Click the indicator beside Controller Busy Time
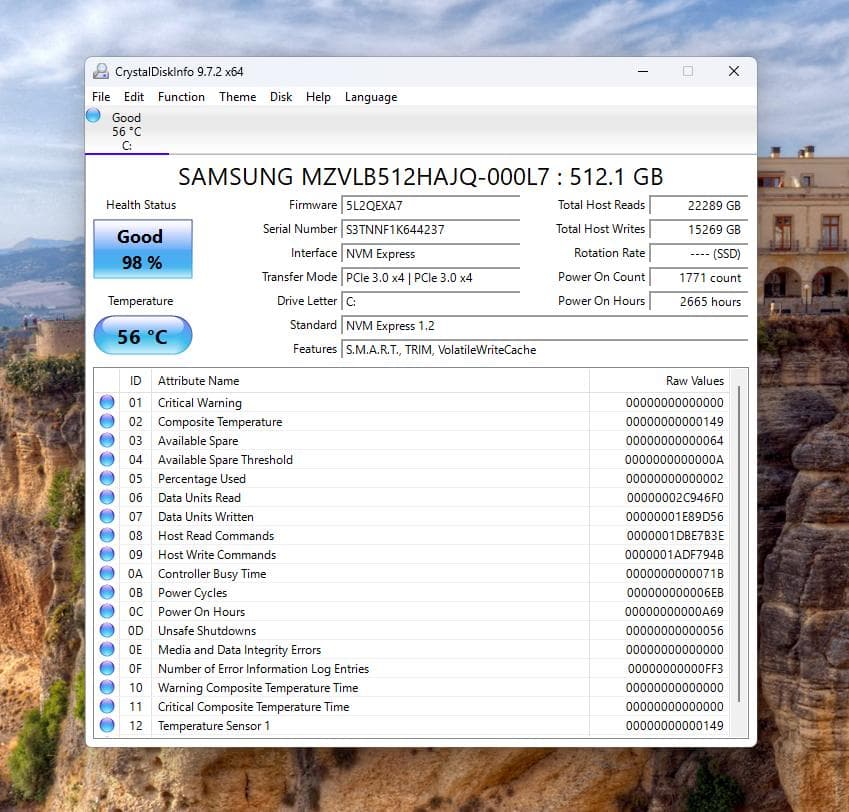The image size is (849, 812). [x=108, y=573]
